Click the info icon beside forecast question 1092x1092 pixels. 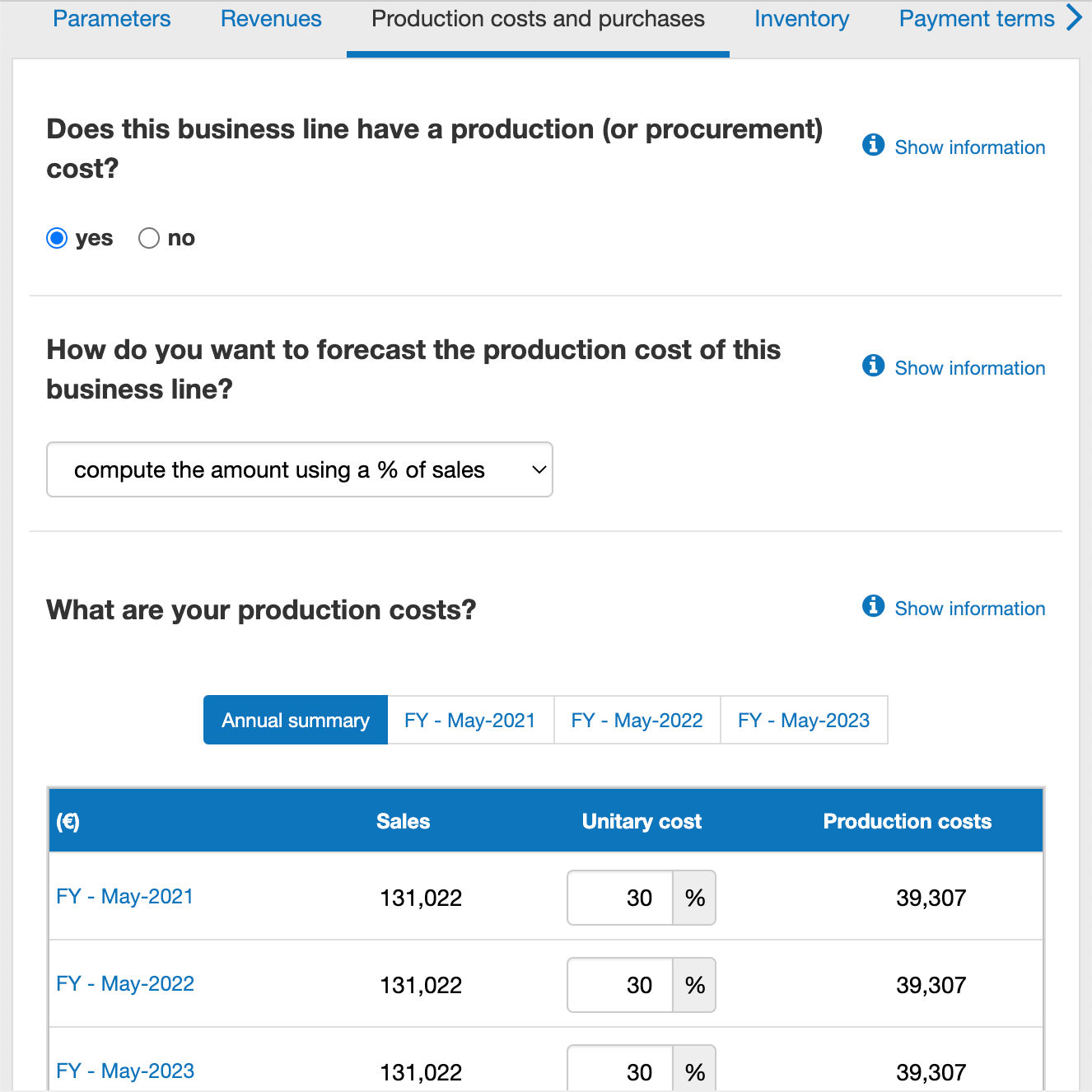[x=873, y=366]
